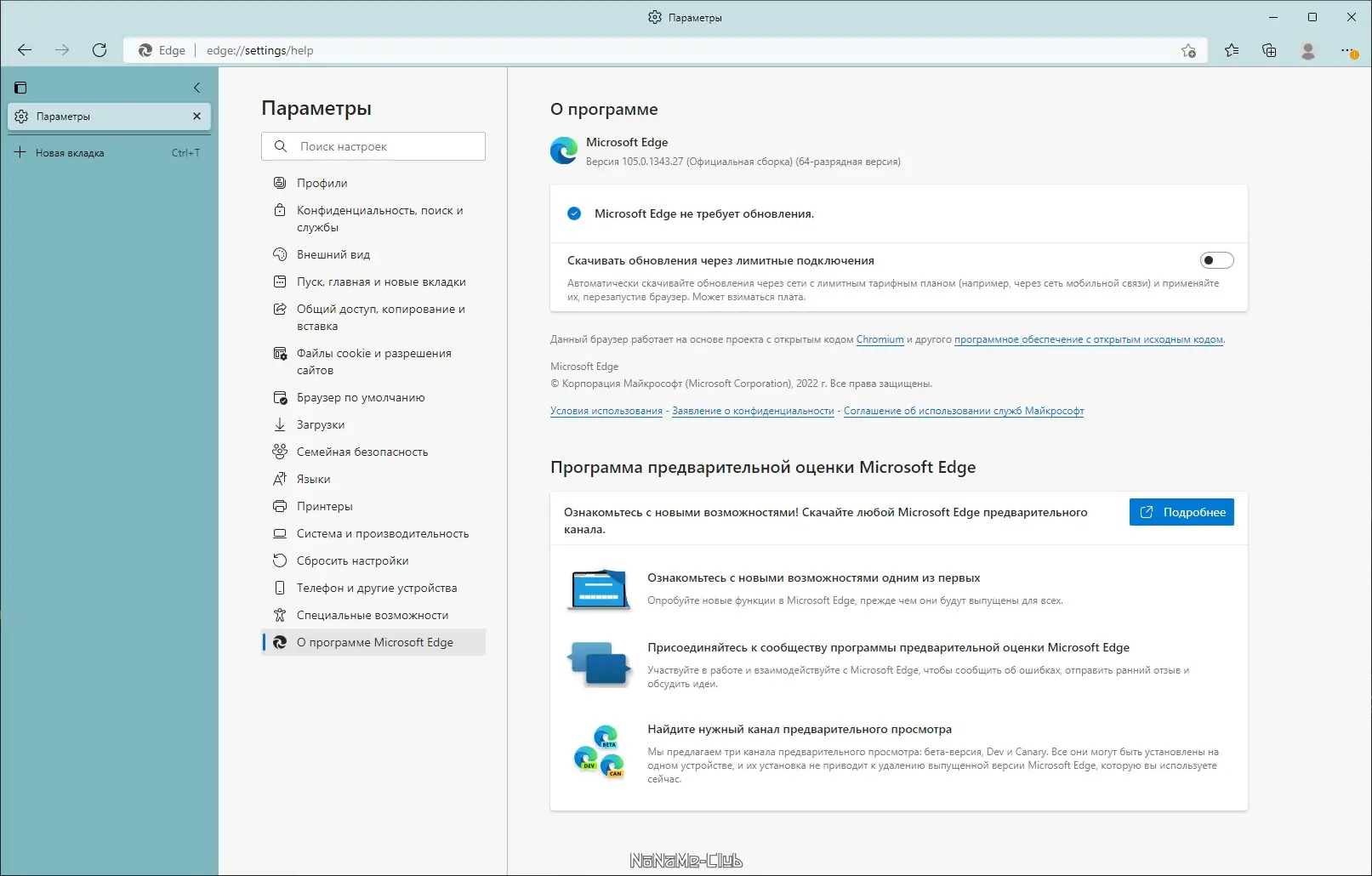This screenshot has height=876, width=1372.
Task: Open Система и производительность section
Action: (373, 533)
